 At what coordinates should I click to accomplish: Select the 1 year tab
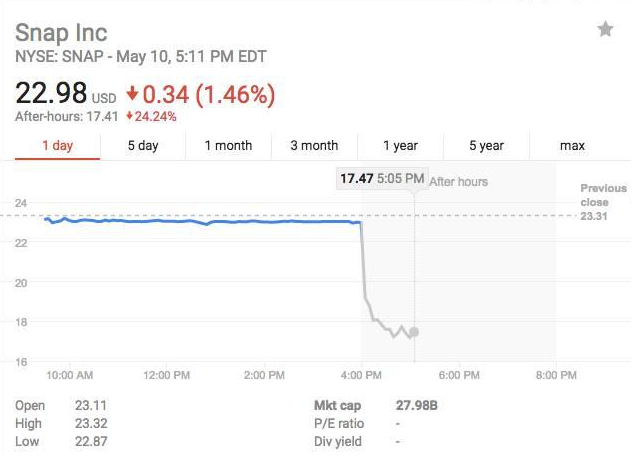click(x=400, y=146)
